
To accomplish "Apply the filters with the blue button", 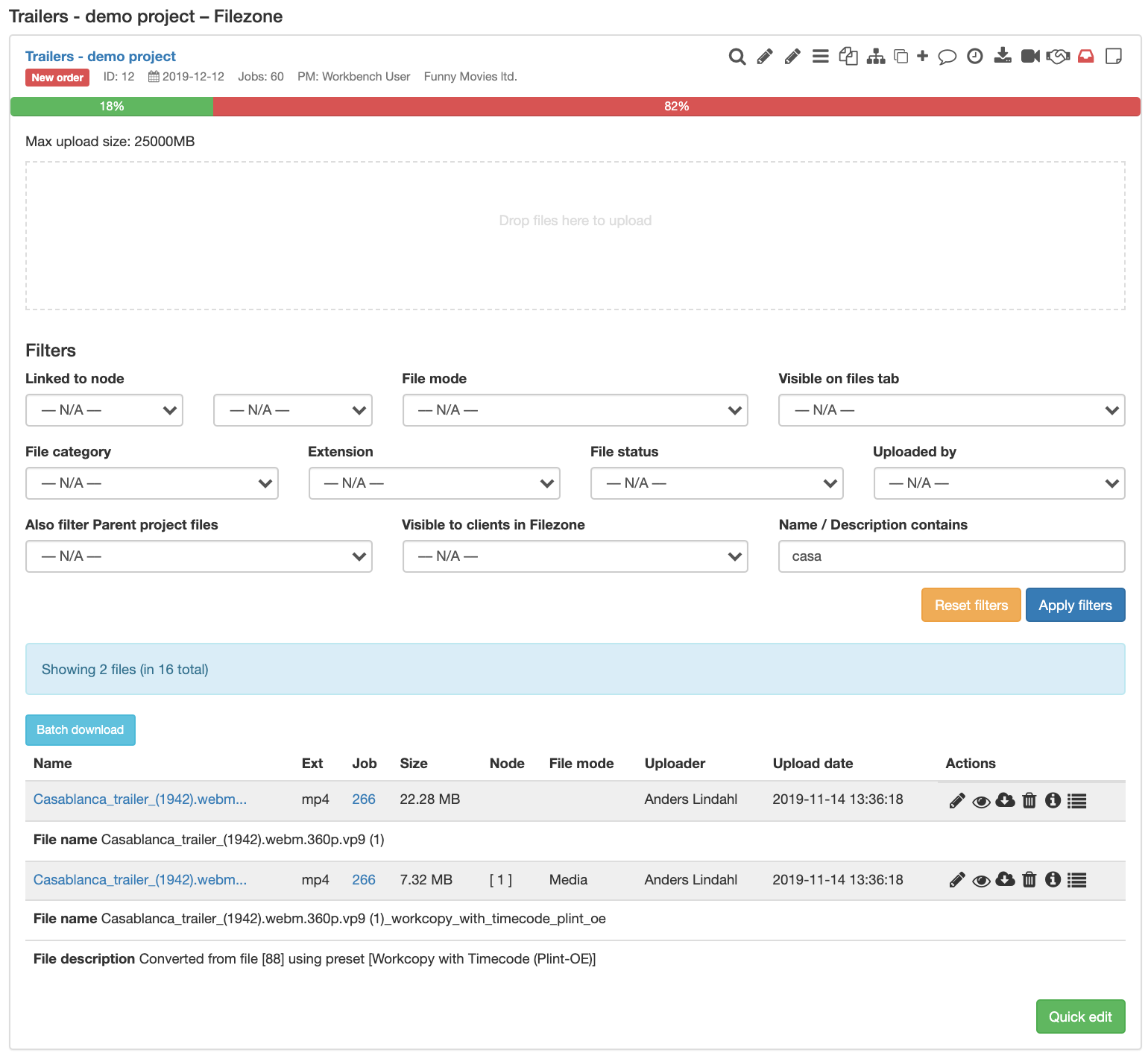I will 1076,605.
